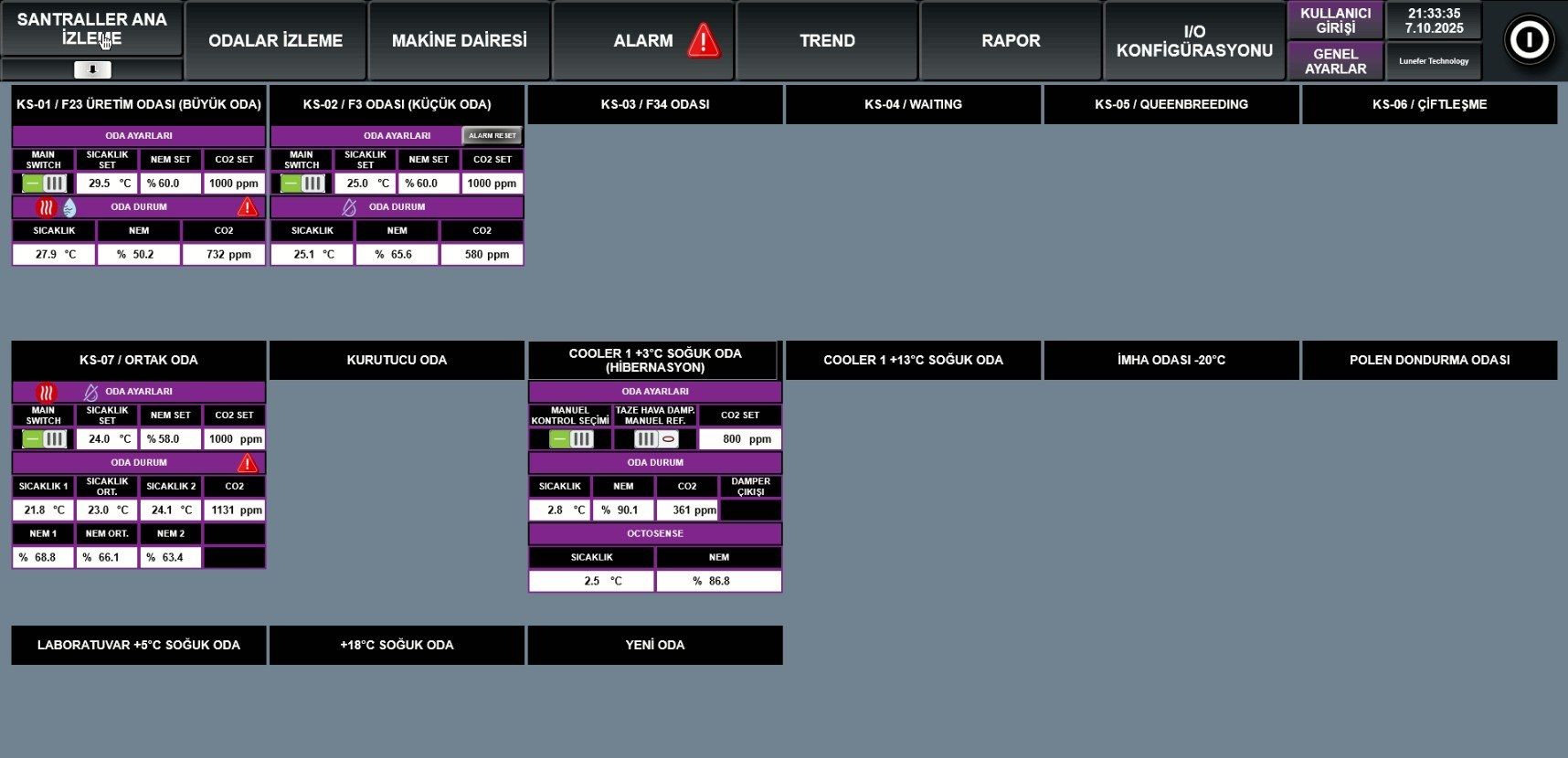Click the KS-02 Nem reading 65.6
The height and width of the screenshot is (758, 1568).
[397, 255]
